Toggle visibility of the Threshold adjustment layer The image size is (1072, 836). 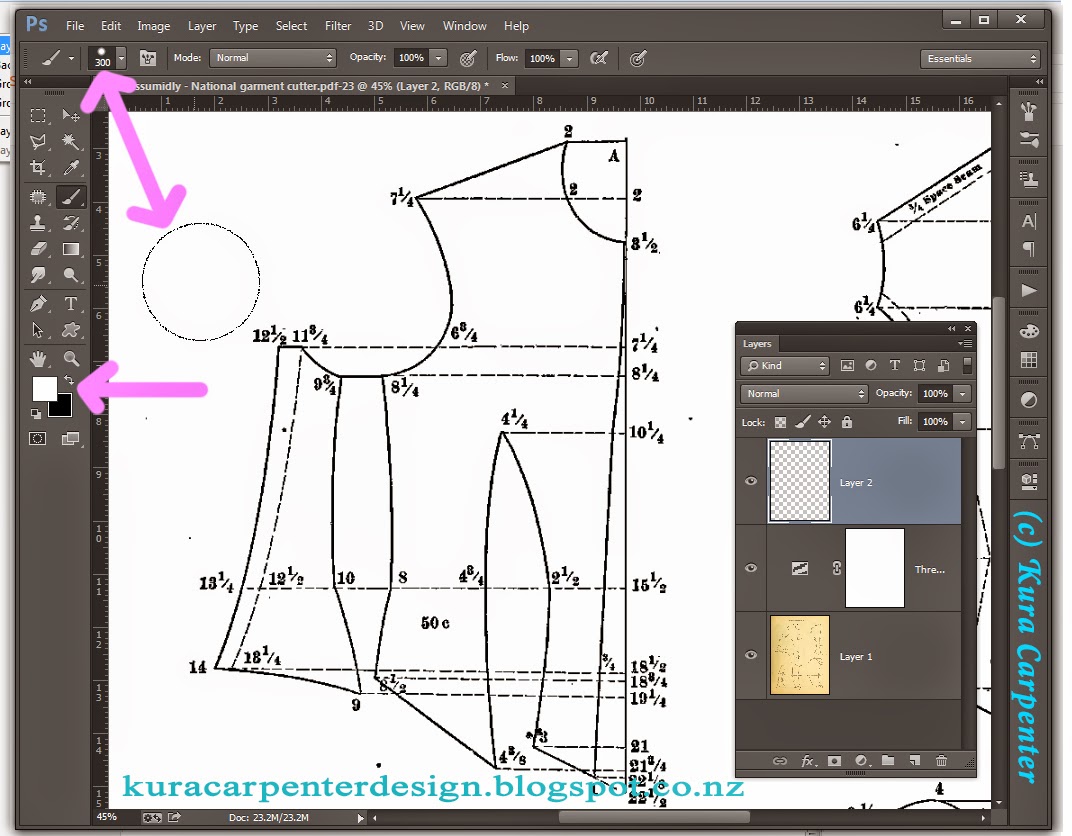pos(750,568)
